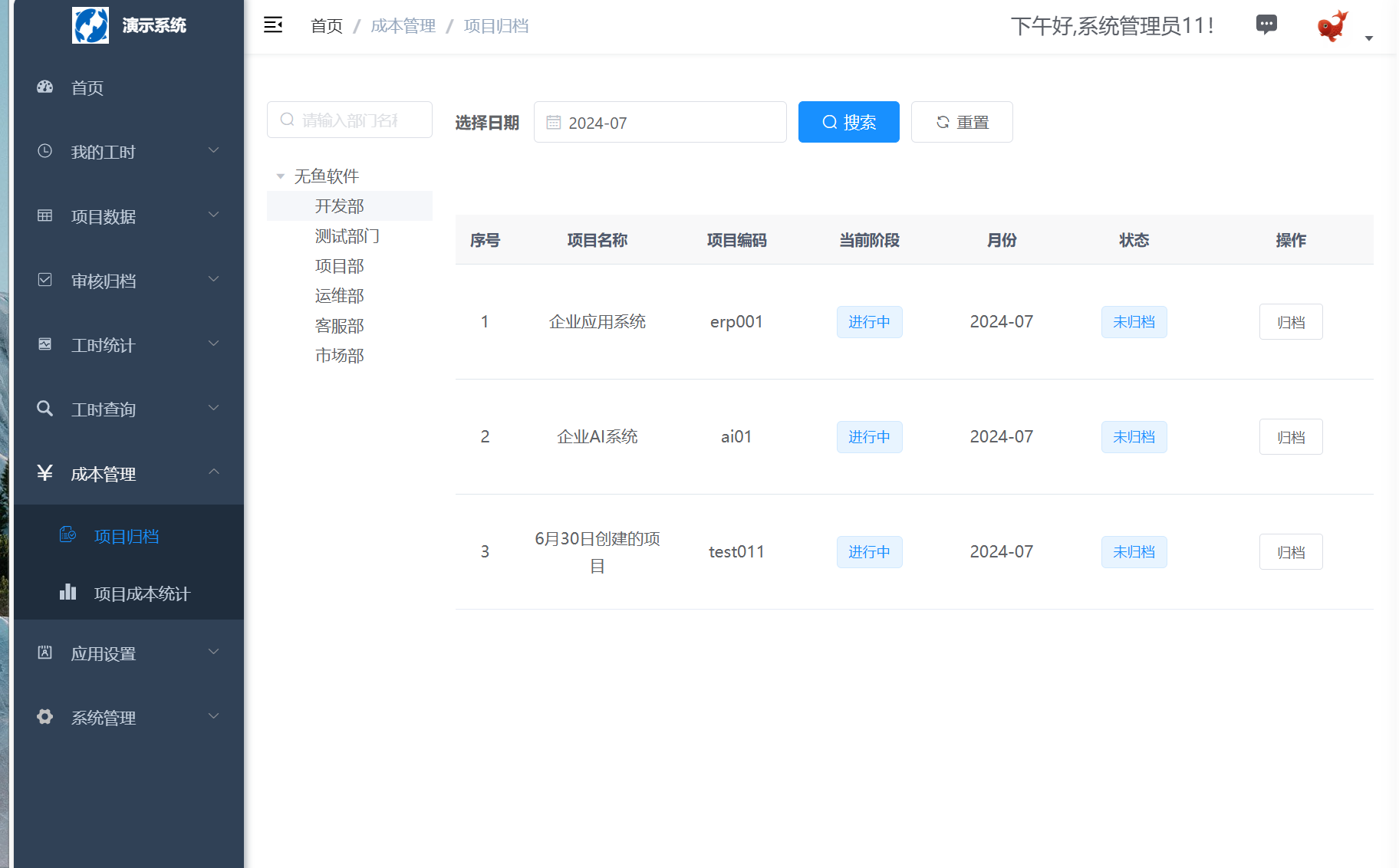Click the blue 搜索 button

[849, 122]
